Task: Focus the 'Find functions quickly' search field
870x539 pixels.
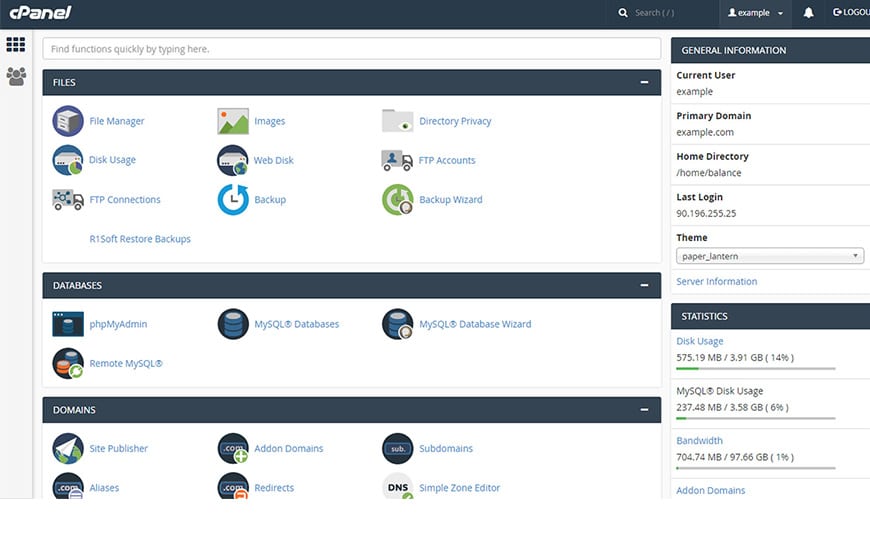Action: pos(351,49)
